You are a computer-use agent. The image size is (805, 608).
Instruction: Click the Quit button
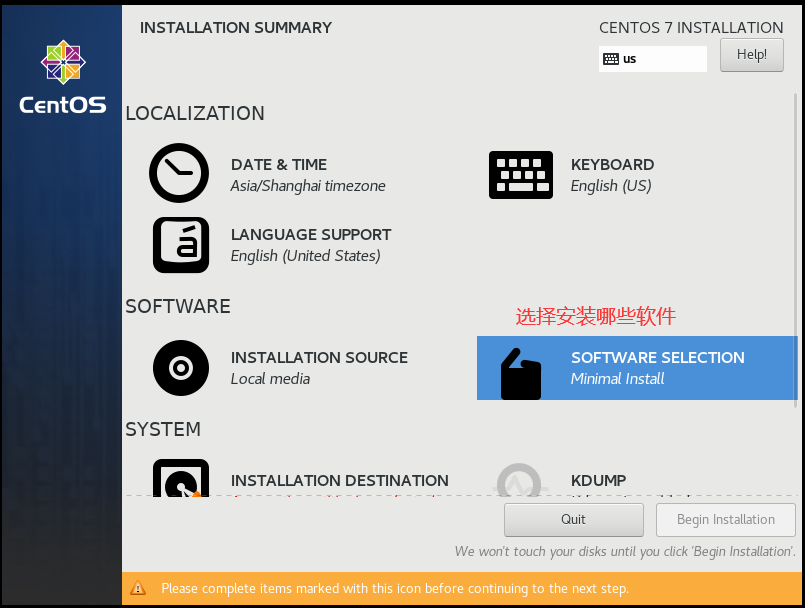573,520
